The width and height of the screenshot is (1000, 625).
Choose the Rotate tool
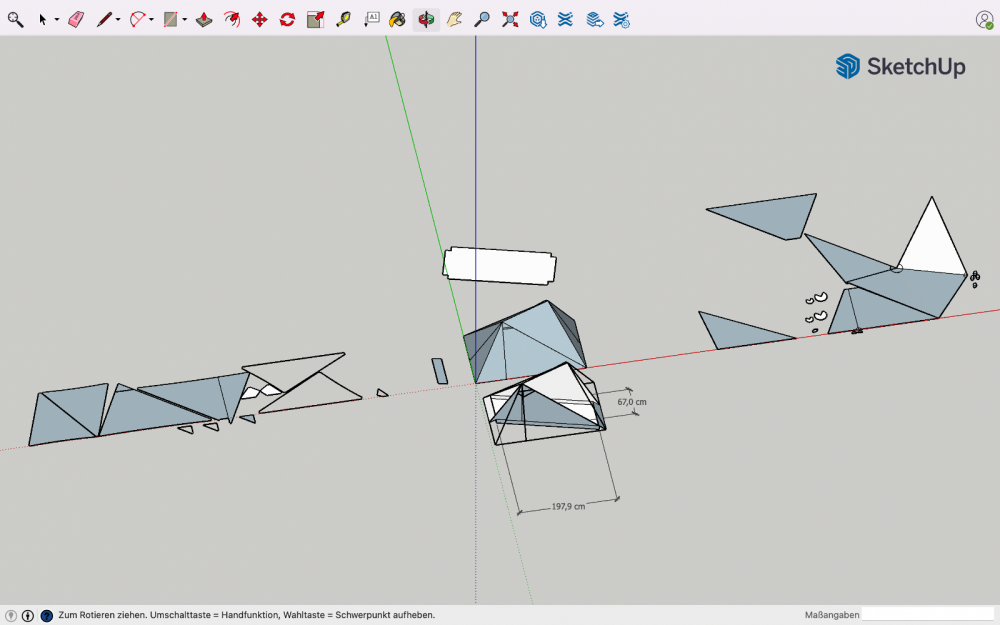[x=287, y=19]
